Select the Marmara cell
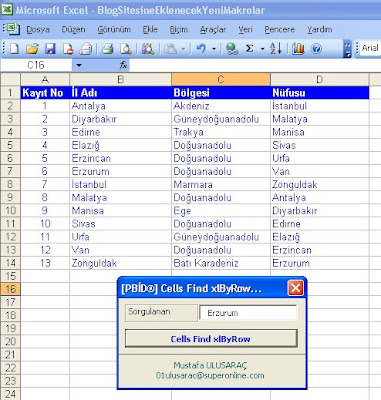 coord(221,184)
